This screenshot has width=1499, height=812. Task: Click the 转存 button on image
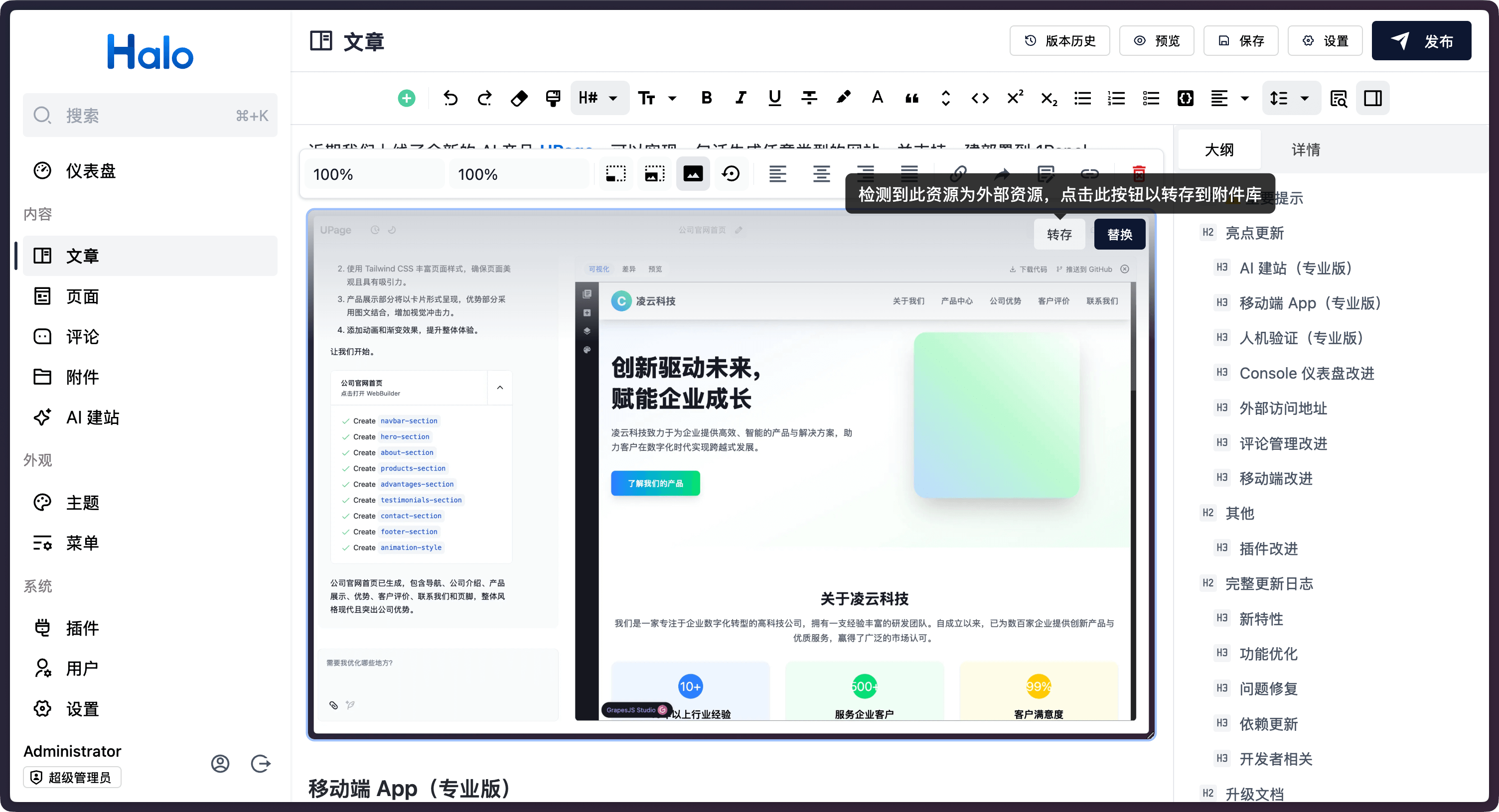[x=1059, y=235]
